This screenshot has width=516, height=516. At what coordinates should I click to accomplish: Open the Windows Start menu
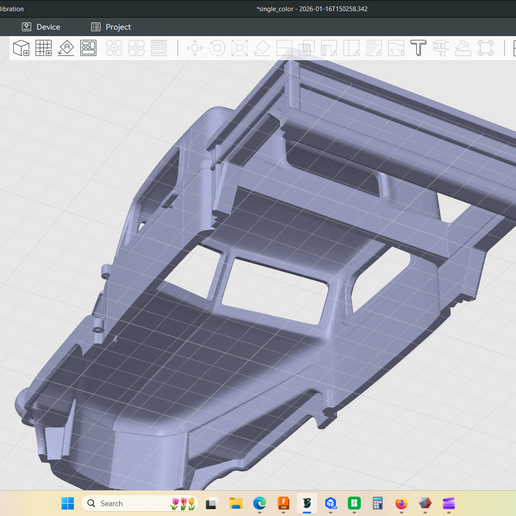(68, 503)
